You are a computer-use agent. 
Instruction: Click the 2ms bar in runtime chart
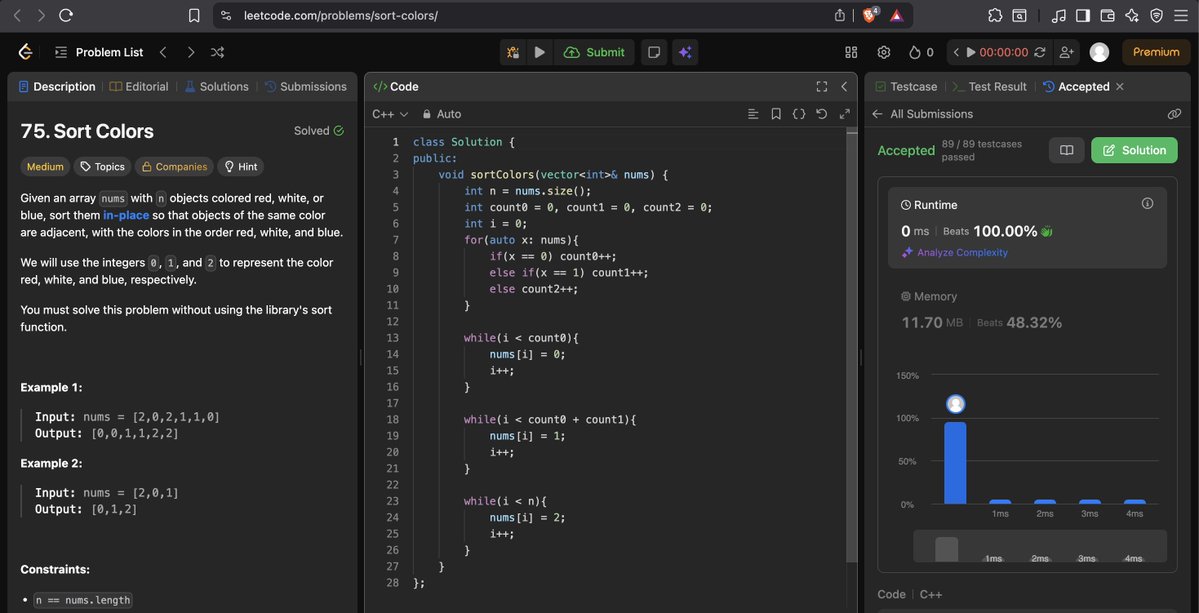pyautogui.click(x=1044, y=503)
